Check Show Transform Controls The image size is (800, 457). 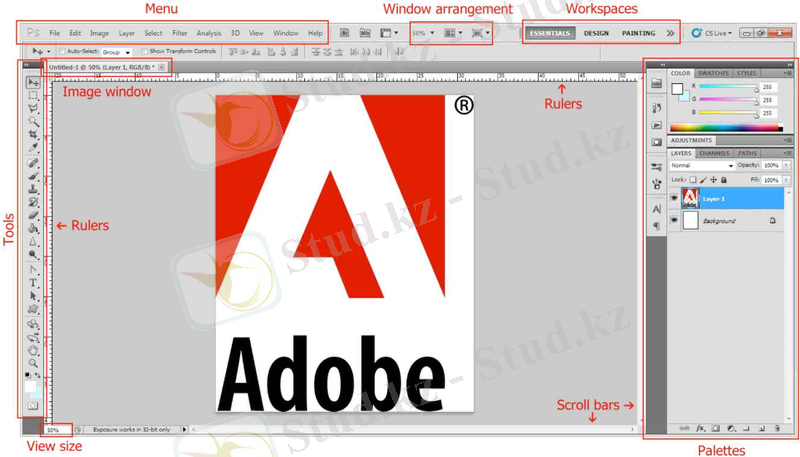[145, 51]
